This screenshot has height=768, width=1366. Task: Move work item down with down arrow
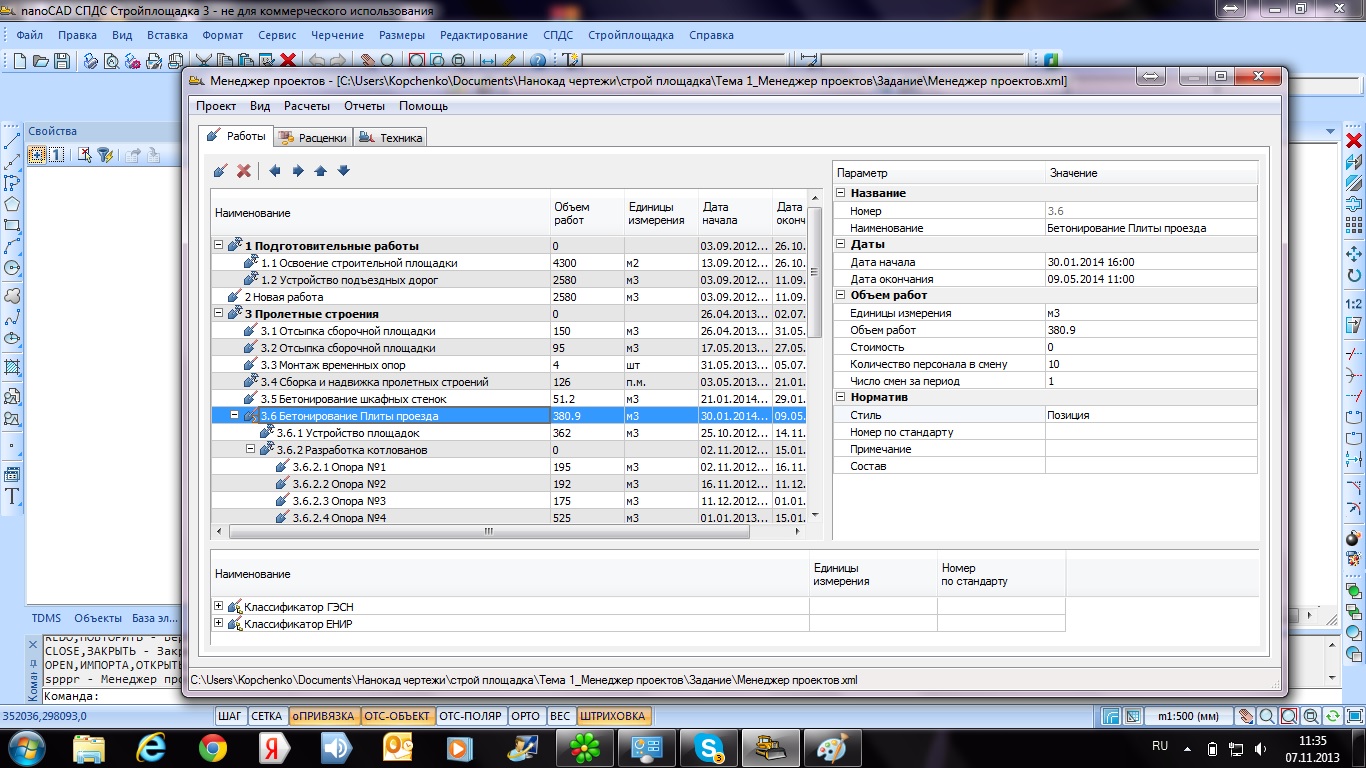coord(343,171)
